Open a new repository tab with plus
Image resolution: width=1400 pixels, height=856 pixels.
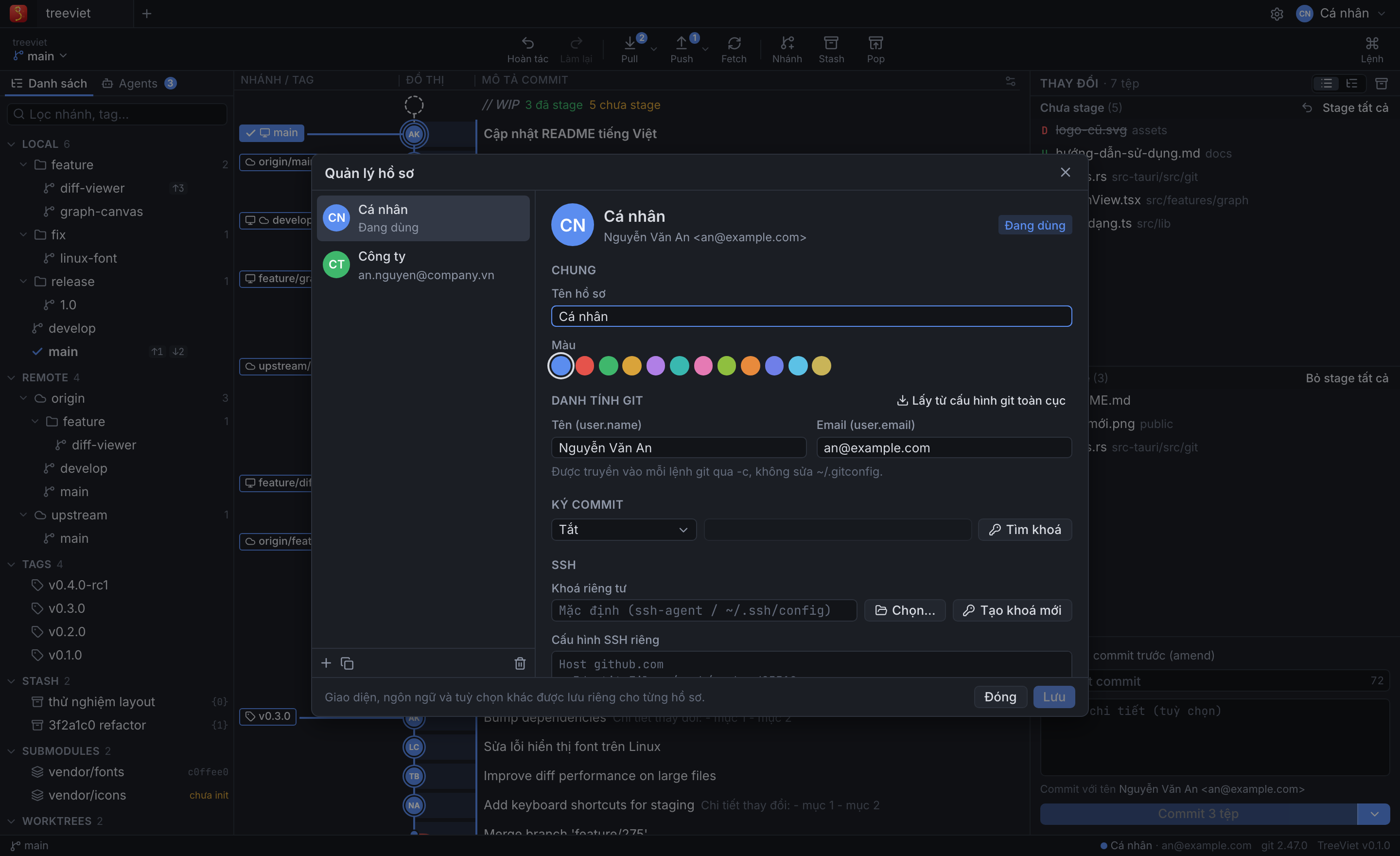click(x=147, y=14)
